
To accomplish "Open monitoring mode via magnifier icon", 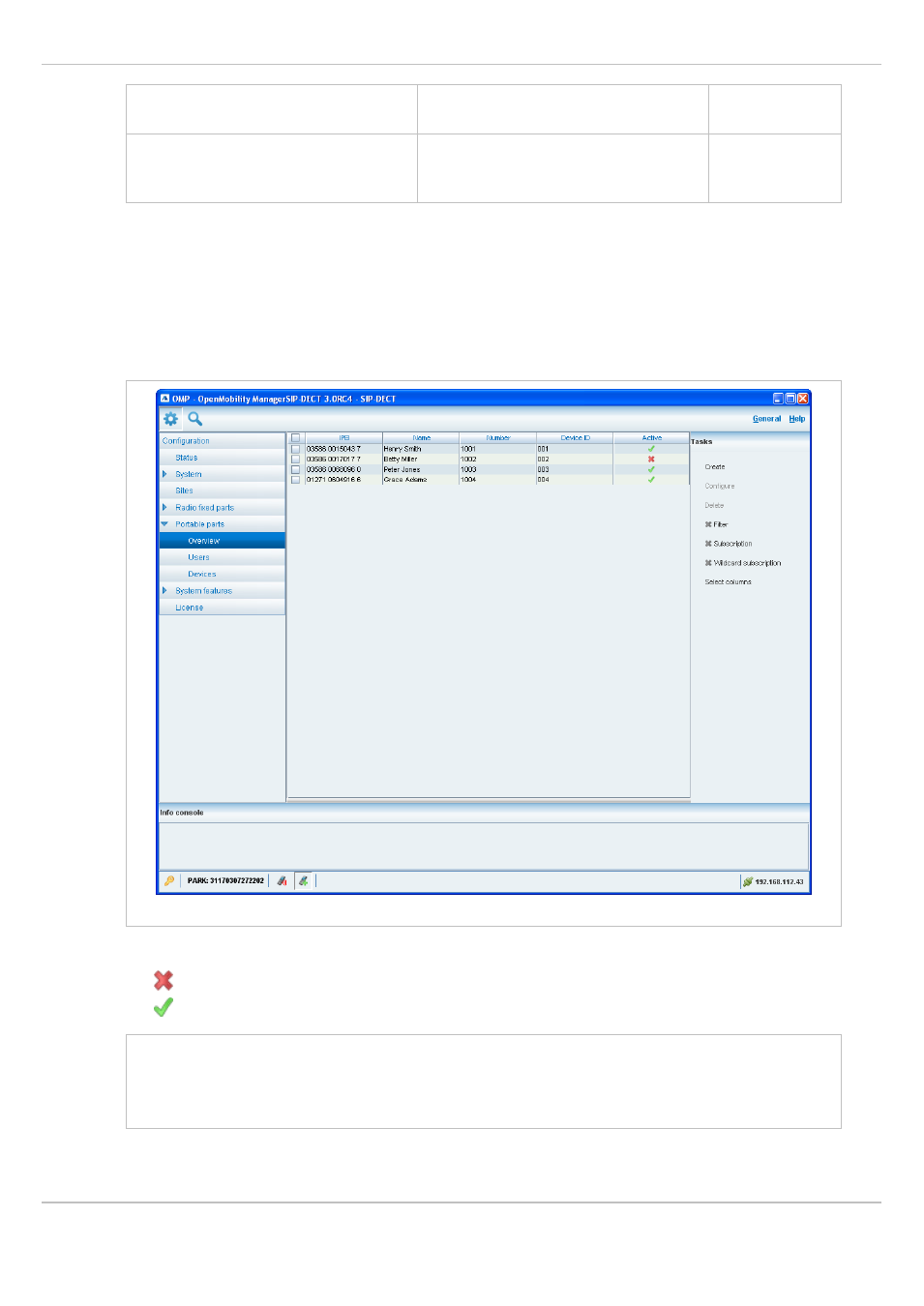I will [x=194, y=419].
